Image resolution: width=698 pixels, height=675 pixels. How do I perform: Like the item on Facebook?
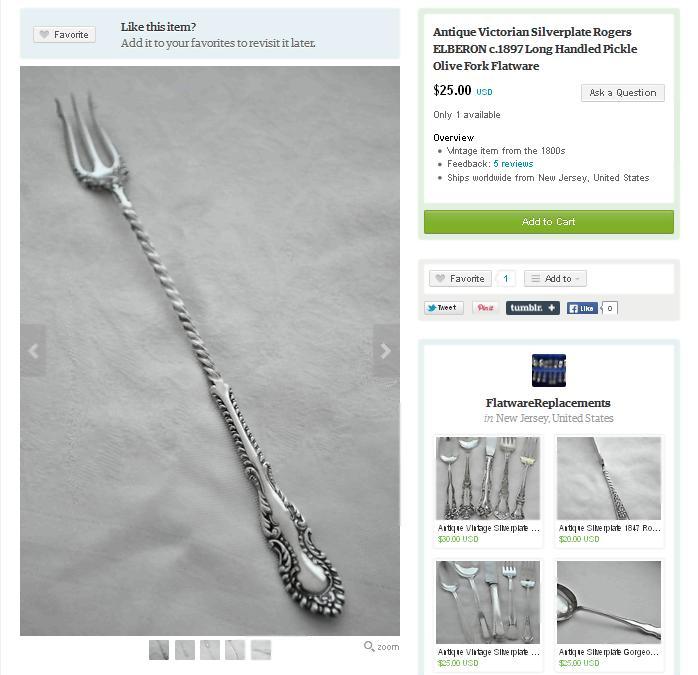coord(582,308)
